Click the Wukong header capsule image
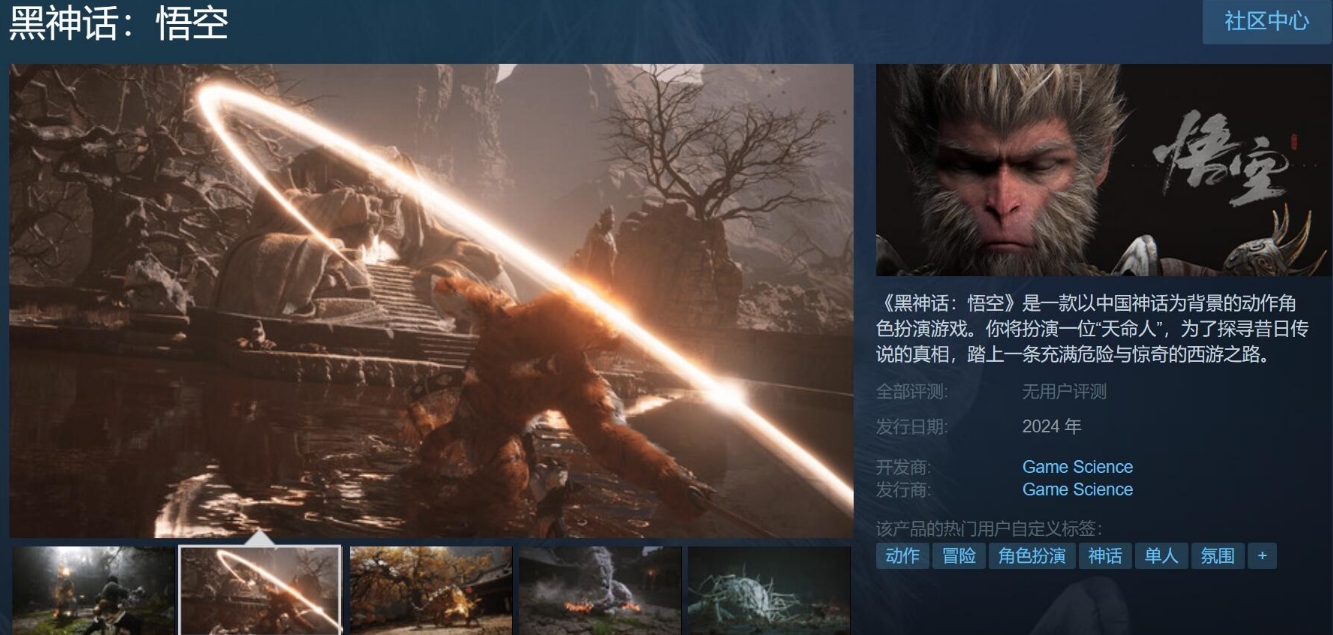The height and width of the screenshot is (635, 1333). (1100, 170)
